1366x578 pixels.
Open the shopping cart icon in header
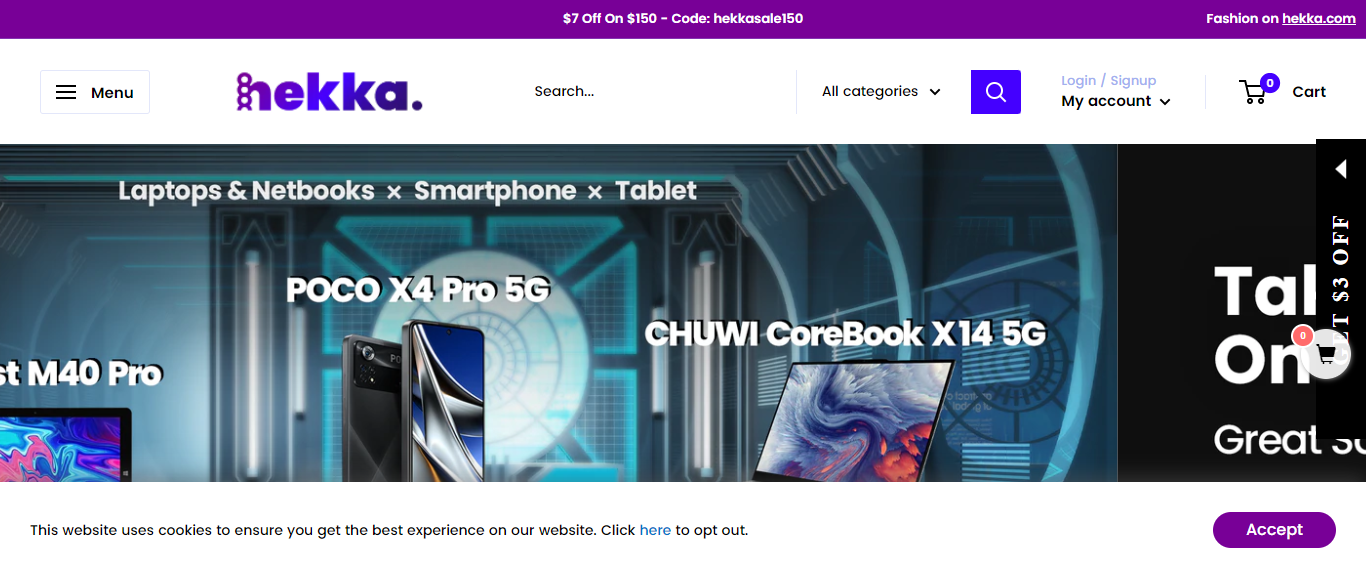(x=1252, y=92)
